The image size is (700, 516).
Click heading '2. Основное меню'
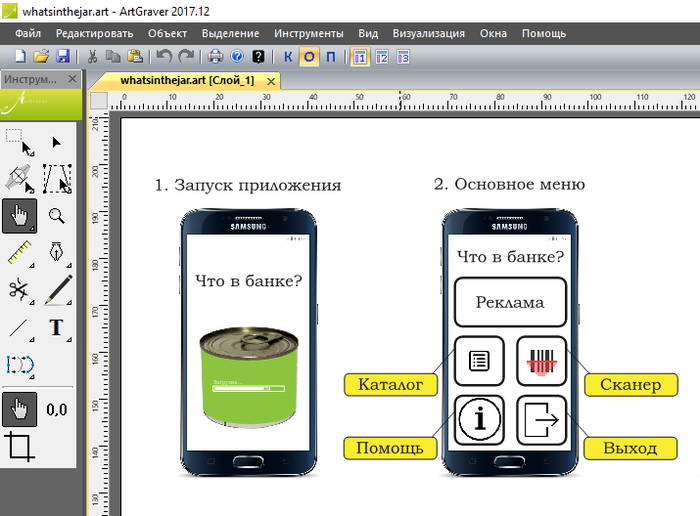point(509,184)
